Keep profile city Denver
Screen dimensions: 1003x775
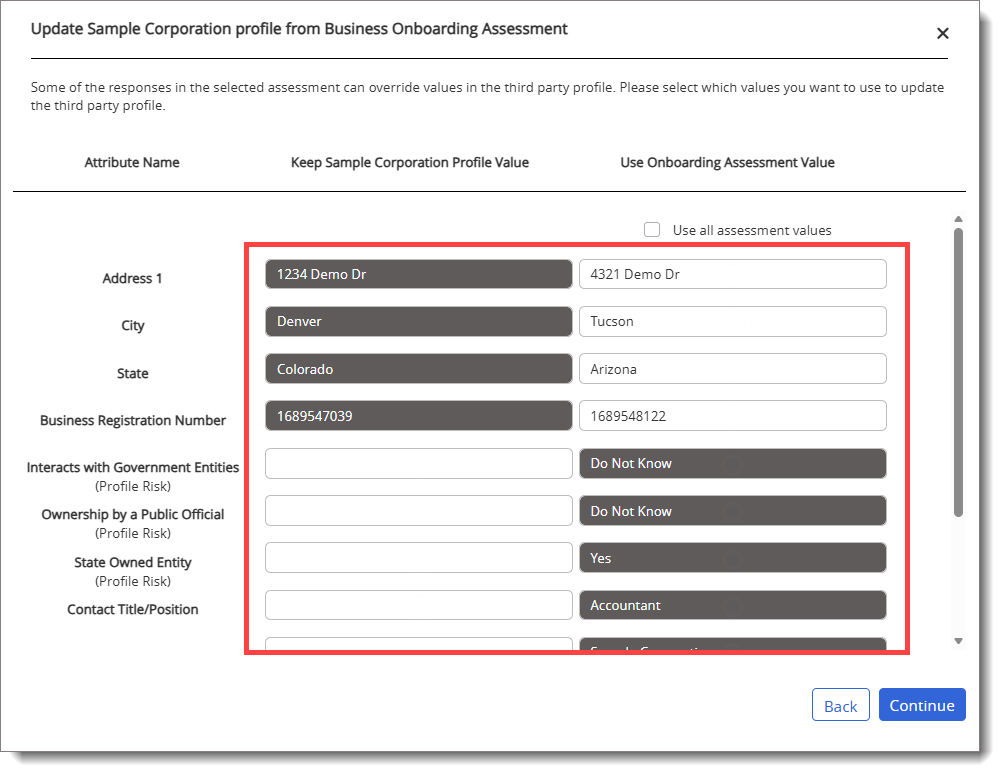(418, 321)
